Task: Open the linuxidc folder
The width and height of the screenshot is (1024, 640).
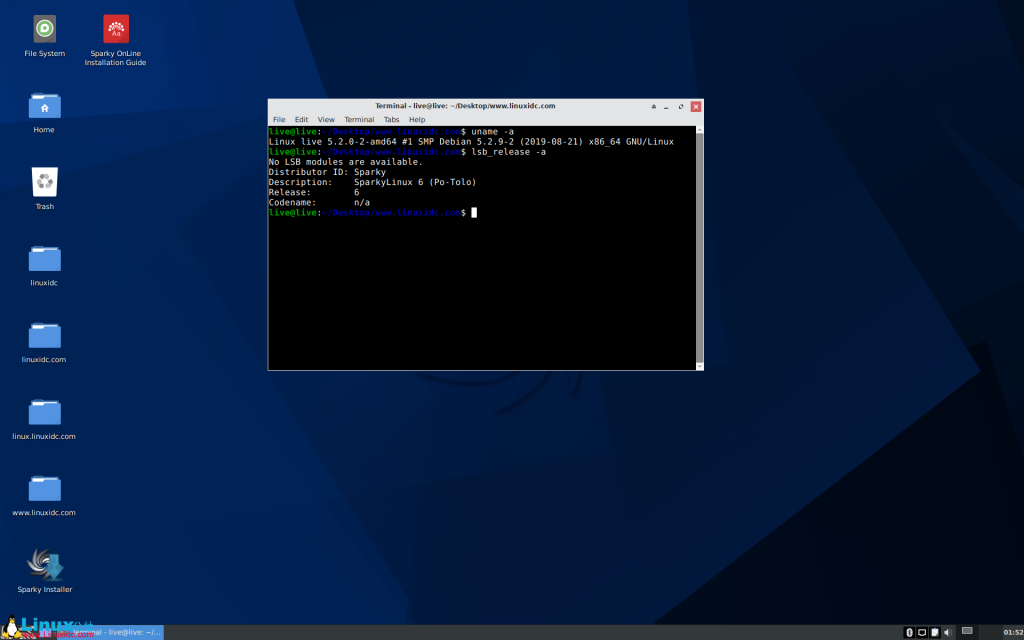Action: pyautogui.click(x=43, y=260)
